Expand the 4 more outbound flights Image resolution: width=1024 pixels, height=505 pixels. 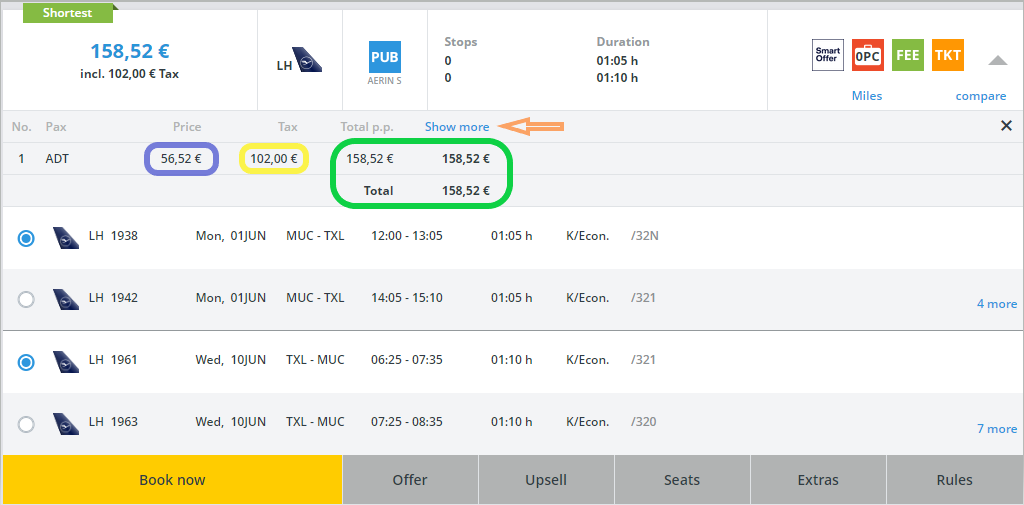click(x=996, y=304)
